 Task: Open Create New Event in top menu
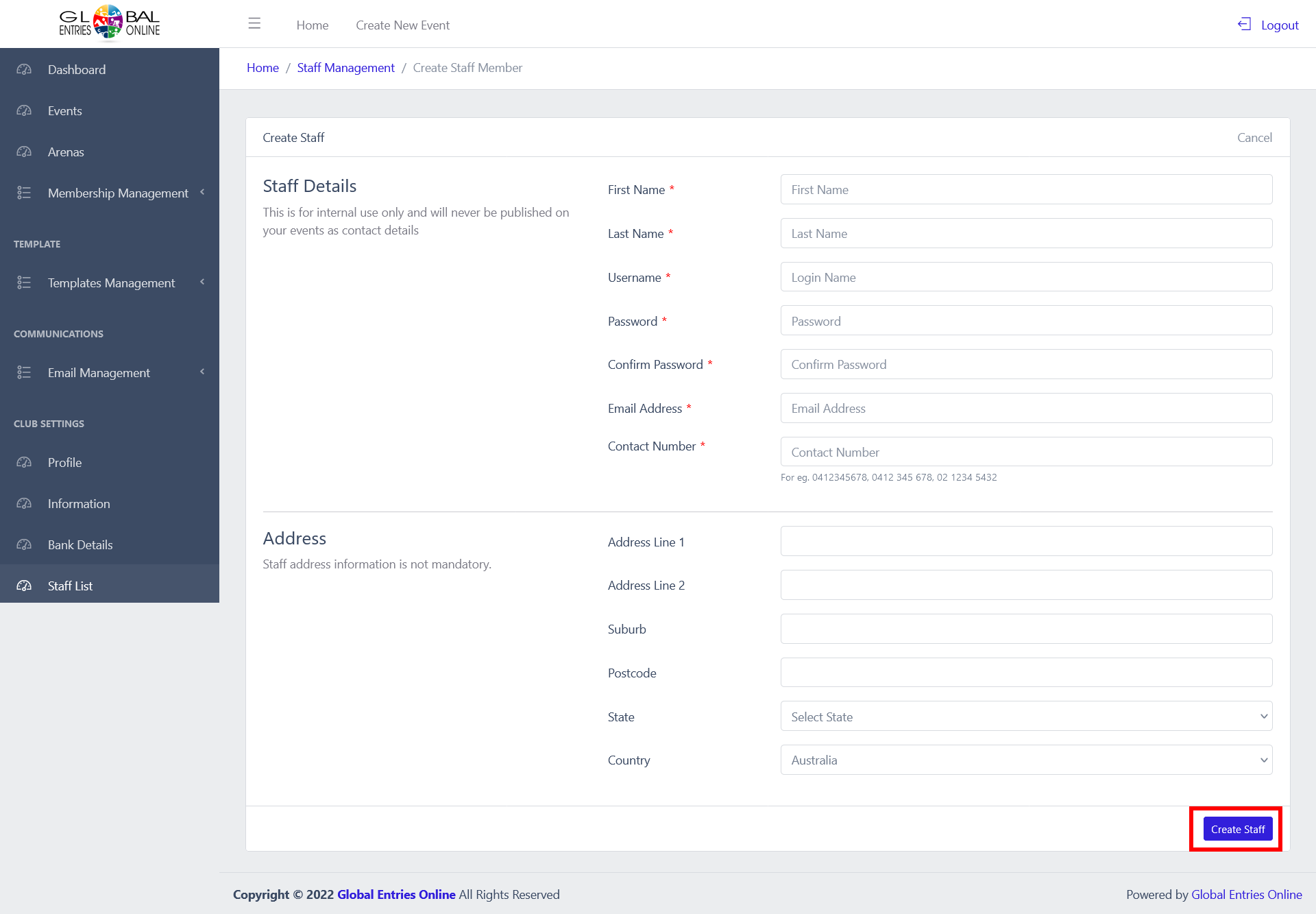(x=402, y=25)
